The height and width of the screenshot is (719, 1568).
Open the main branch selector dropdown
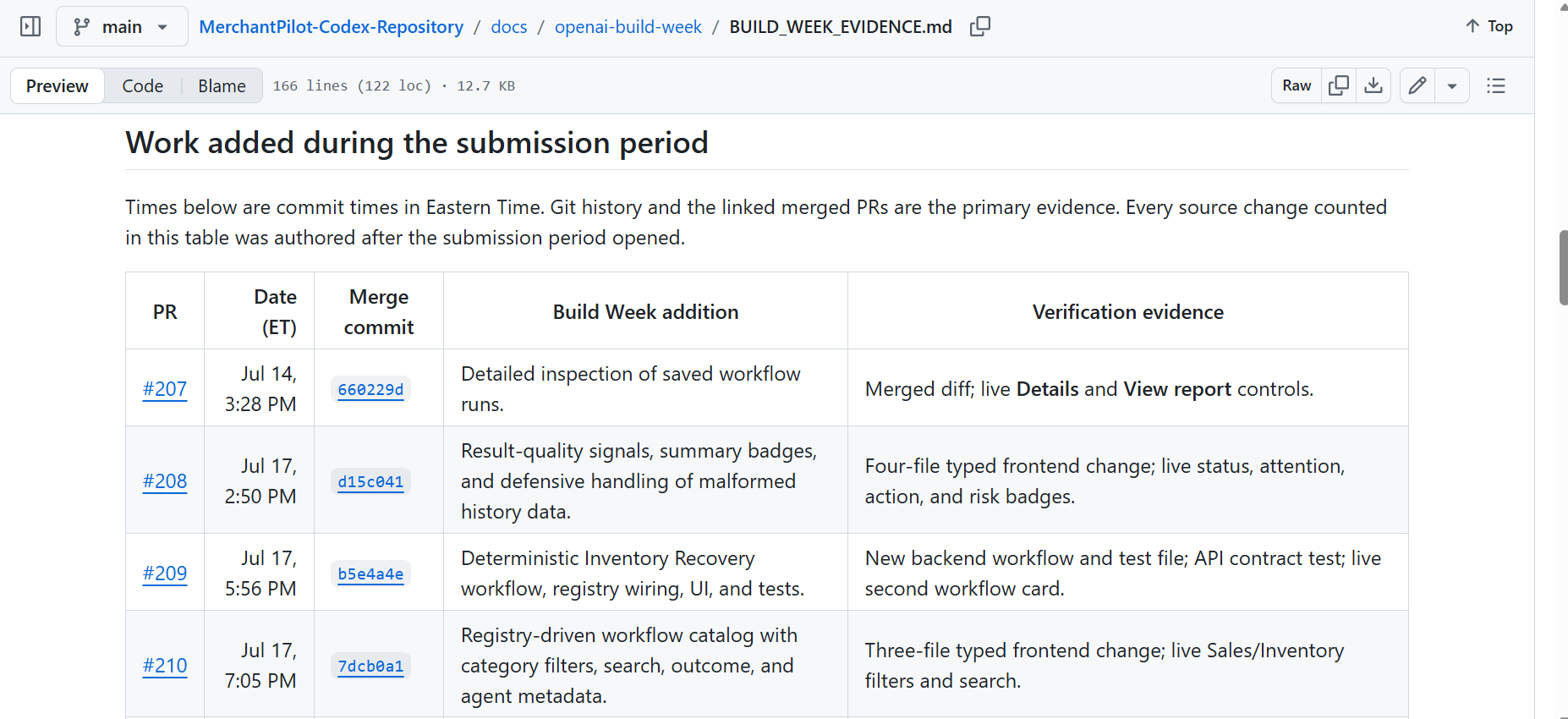point(122,27)
